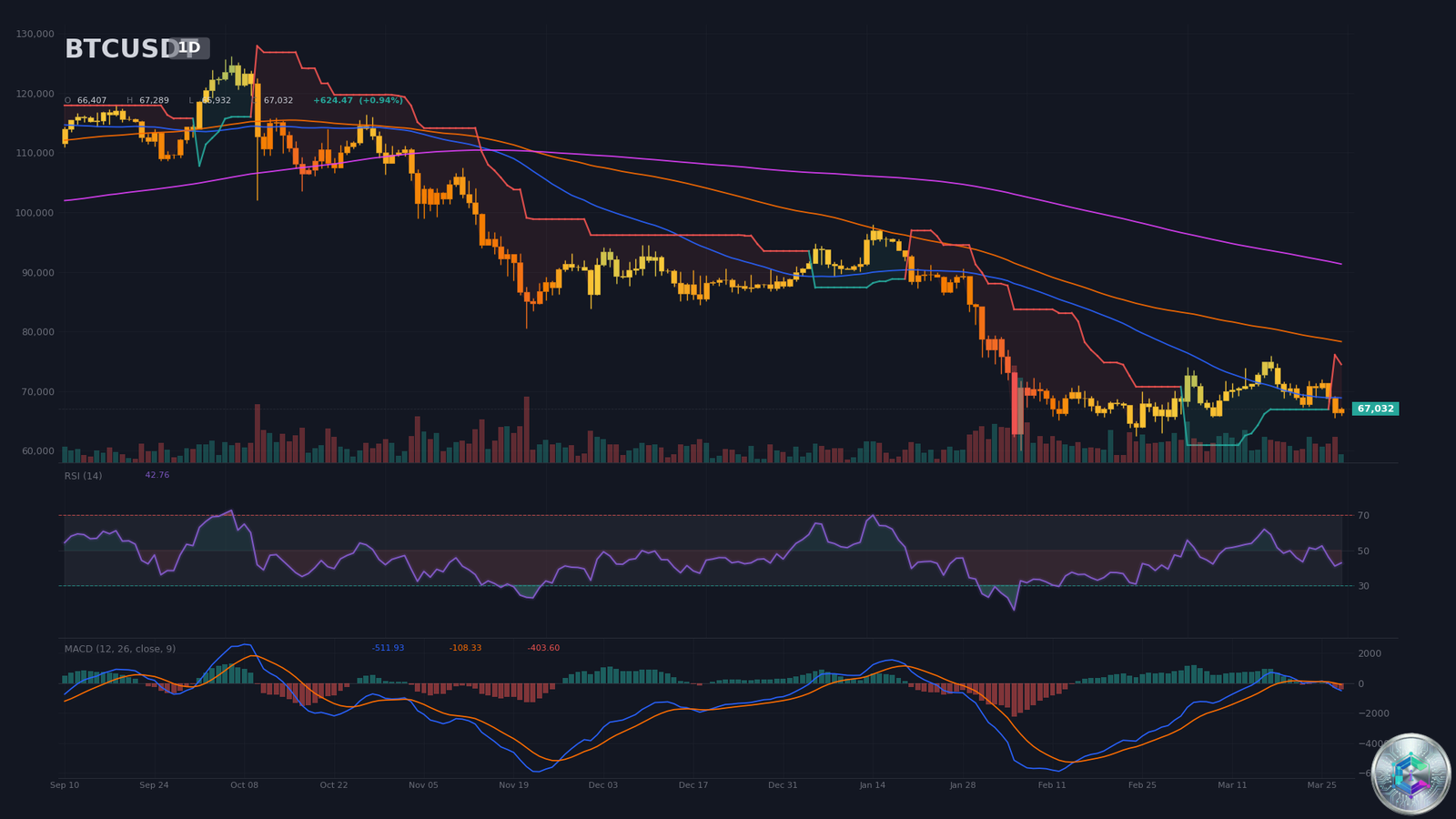The height and width of the screenshot is (819, 1456).
Task: Select the RSI (14) indicator label
Action: click(x=82, y=475)
